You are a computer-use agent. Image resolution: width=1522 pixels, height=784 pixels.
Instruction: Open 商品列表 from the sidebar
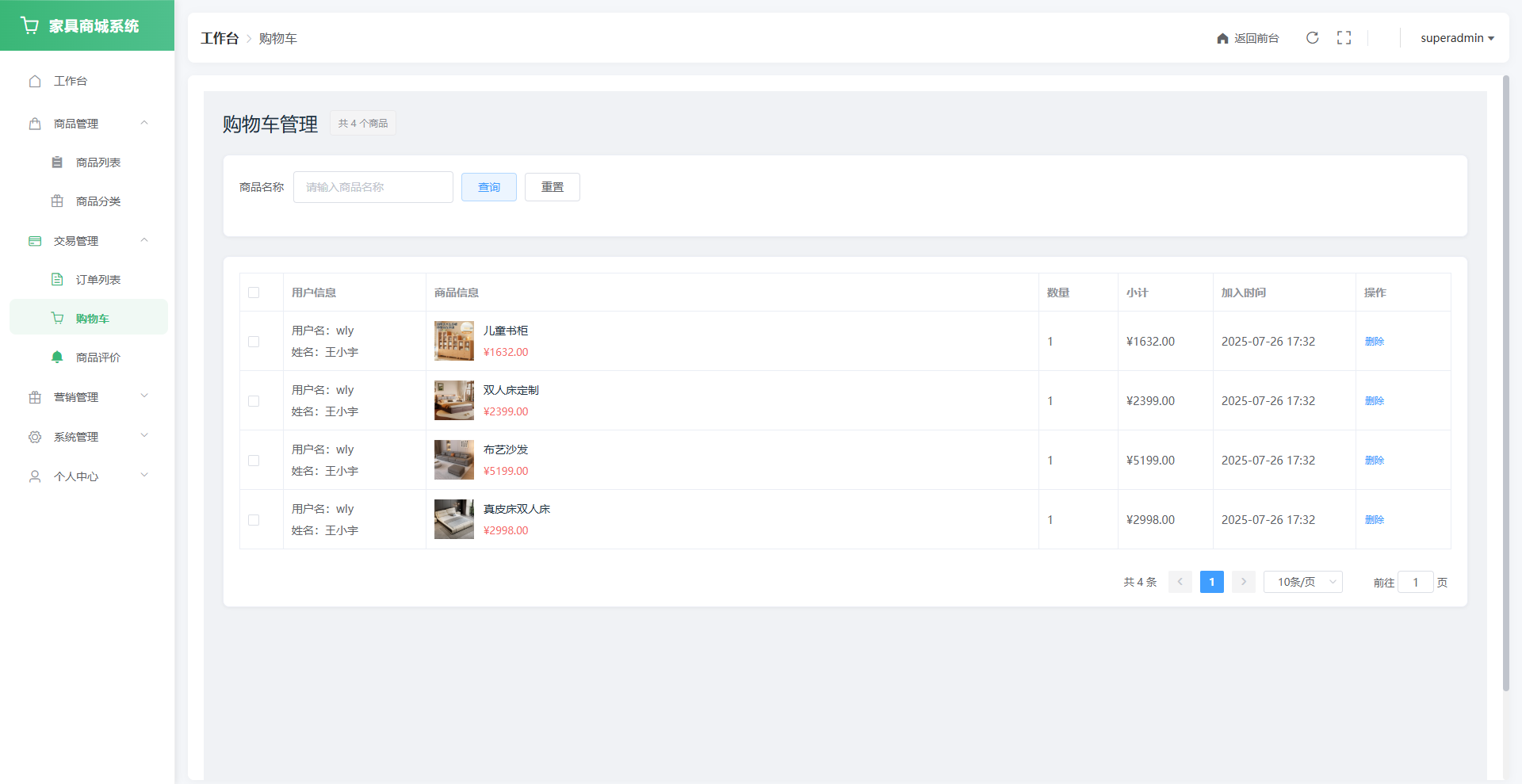98,163
